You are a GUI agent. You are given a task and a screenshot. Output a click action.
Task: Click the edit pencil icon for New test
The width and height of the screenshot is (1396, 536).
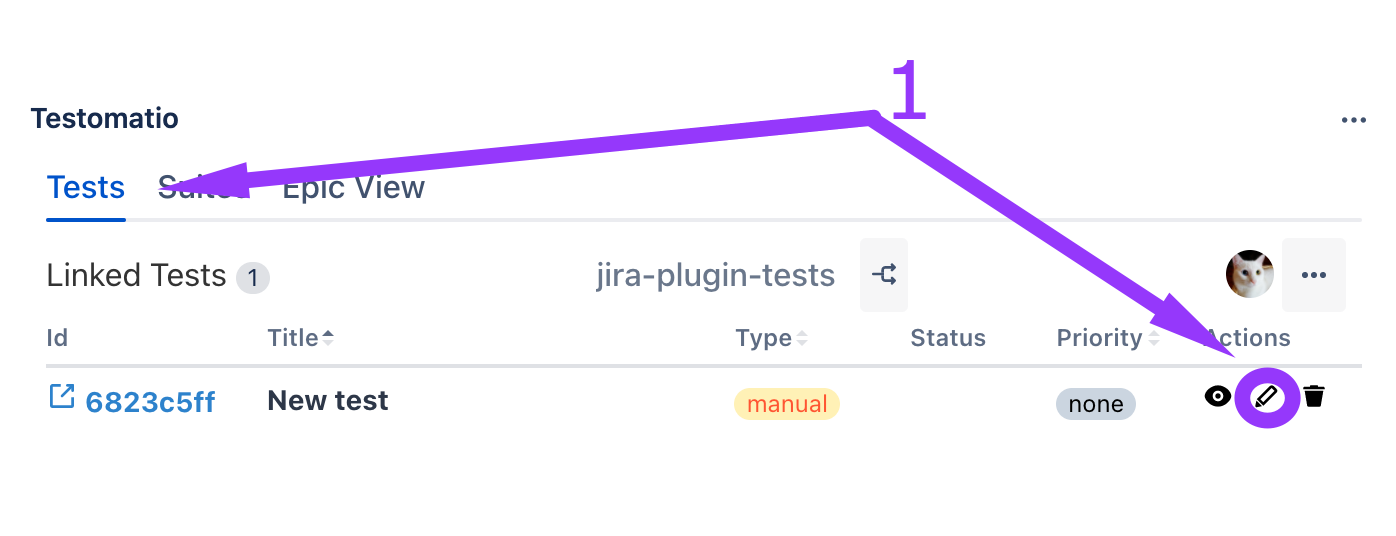pyautogui.click(x=1267, y=398)
